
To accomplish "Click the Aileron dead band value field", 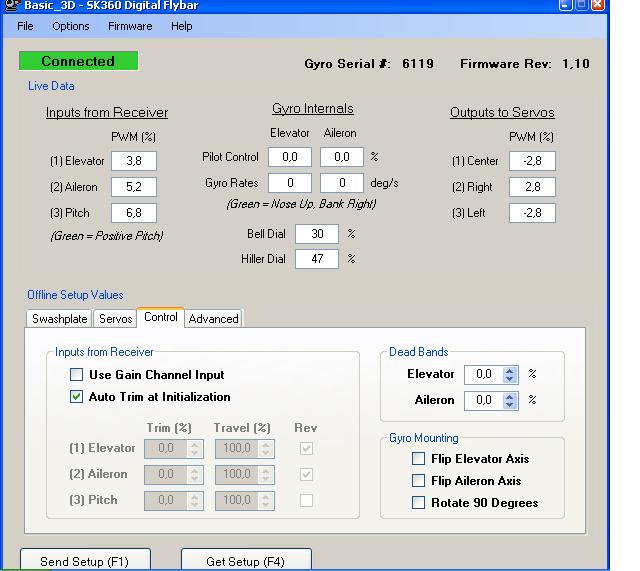I will tap(484, 400).
